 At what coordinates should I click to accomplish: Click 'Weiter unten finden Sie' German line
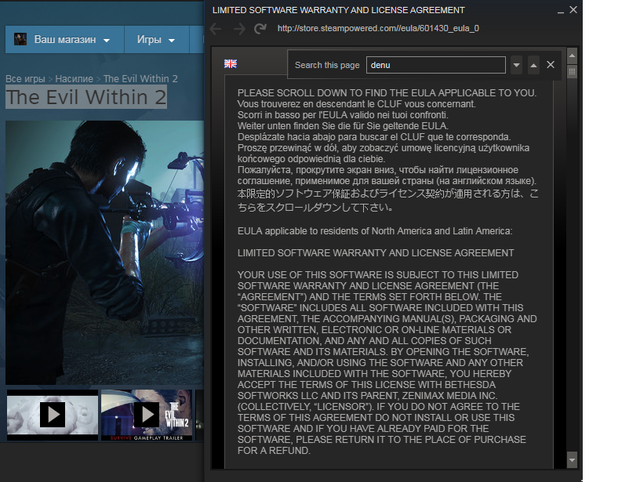coord(343,126)
